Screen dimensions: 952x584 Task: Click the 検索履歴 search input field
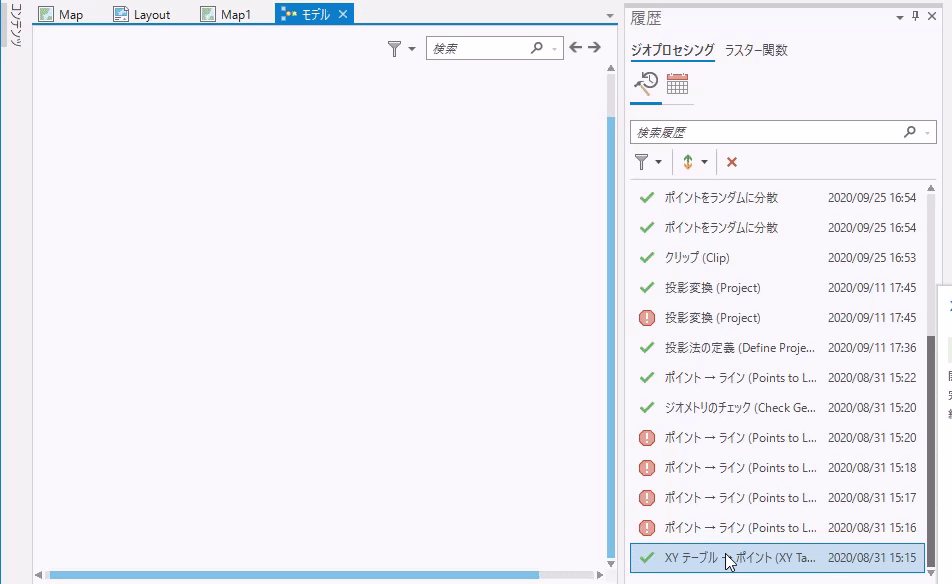(765, 132)
